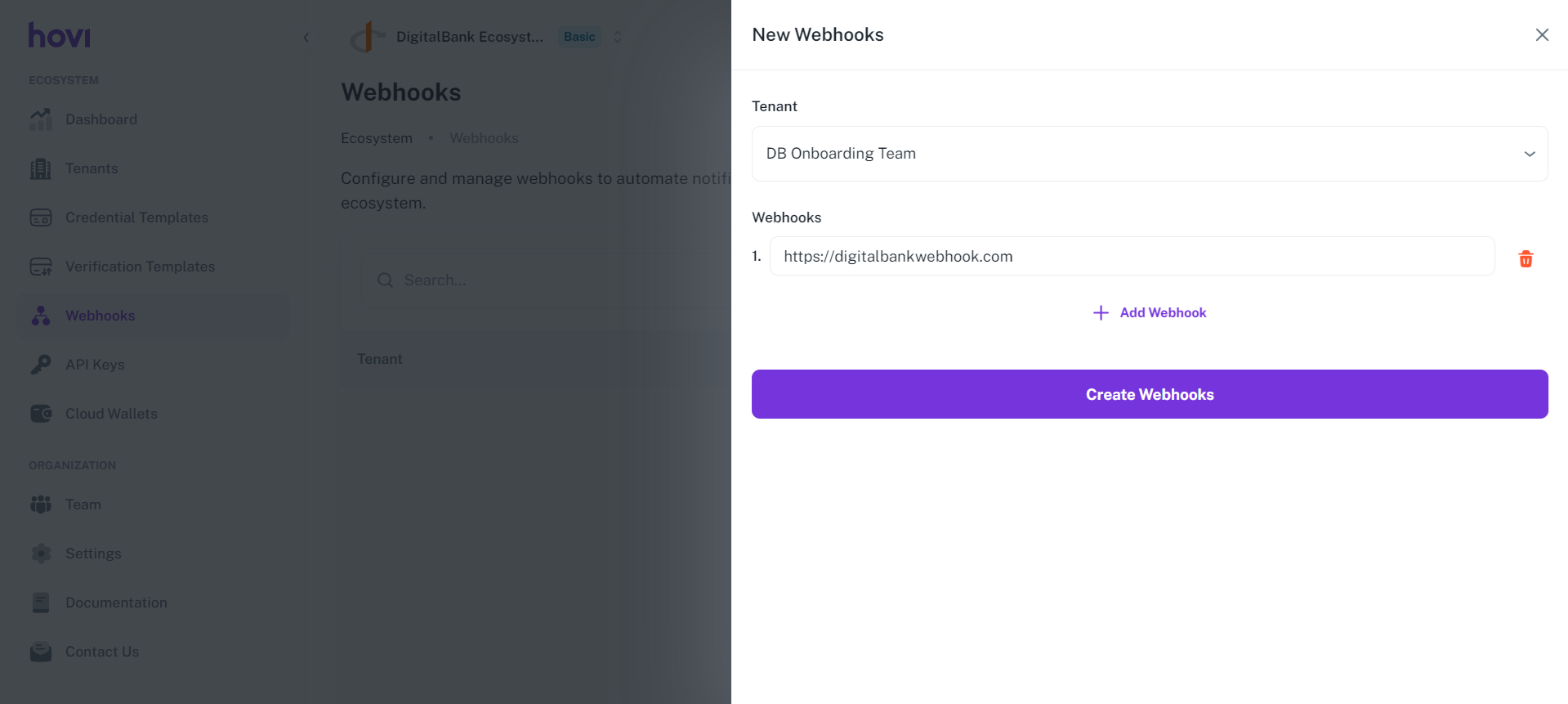This screenshot has width=1568, height=704.
Task: Click the Tenants building icon
Action: point(41,168)
